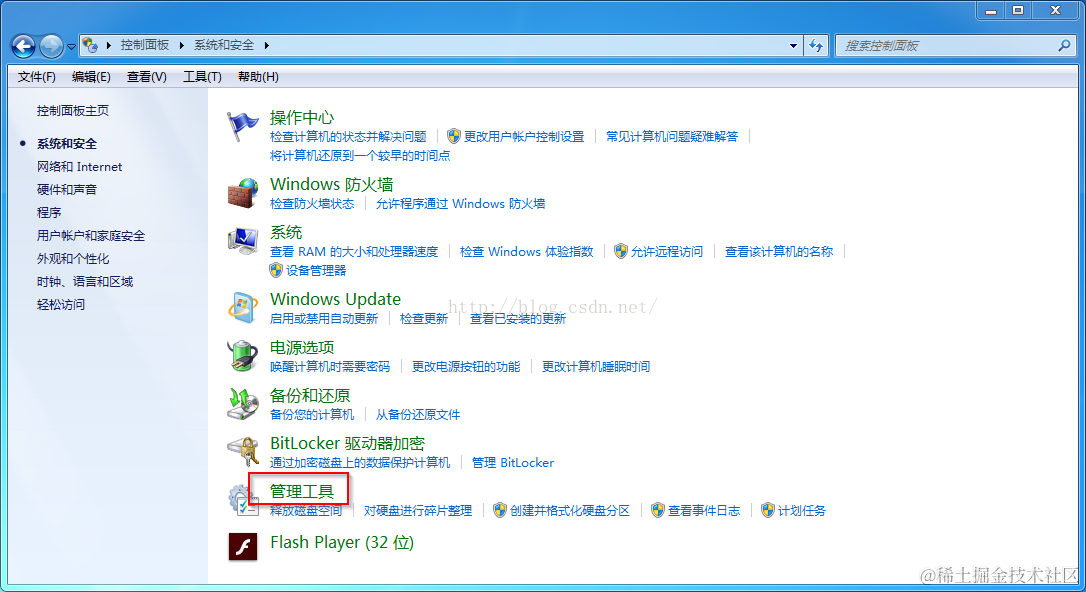
Task: Click the Forward arrow navigation button
Action: (51, 46)
